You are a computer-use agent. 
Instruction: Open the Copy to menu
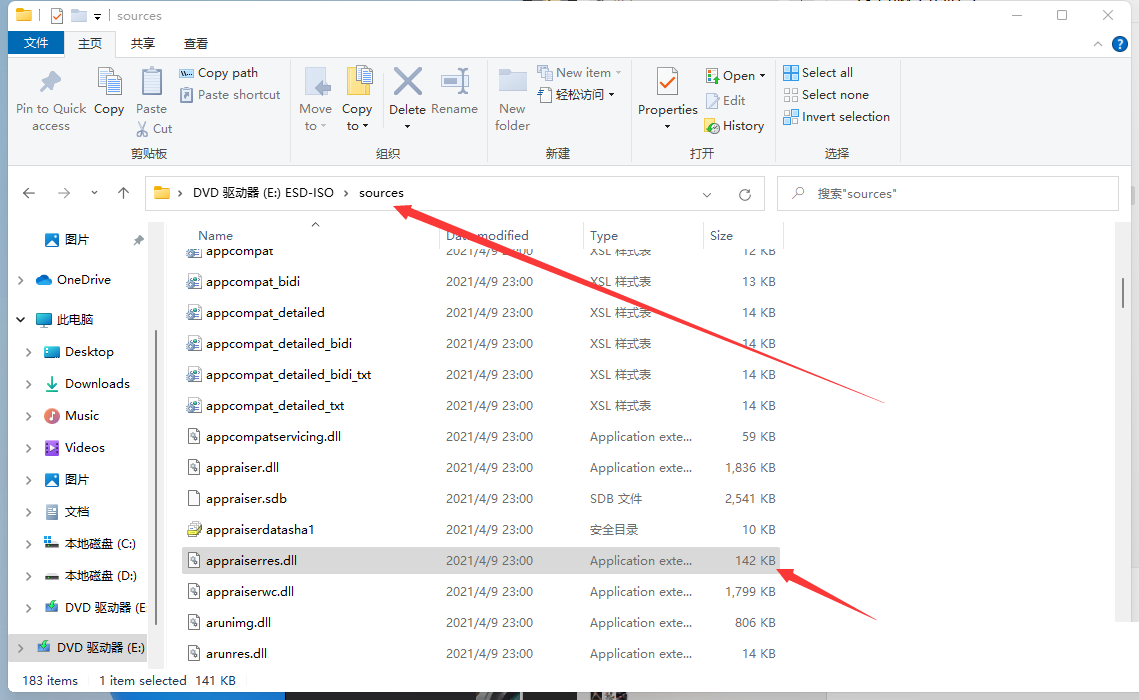pyautogui.click(x=357, y=100)
